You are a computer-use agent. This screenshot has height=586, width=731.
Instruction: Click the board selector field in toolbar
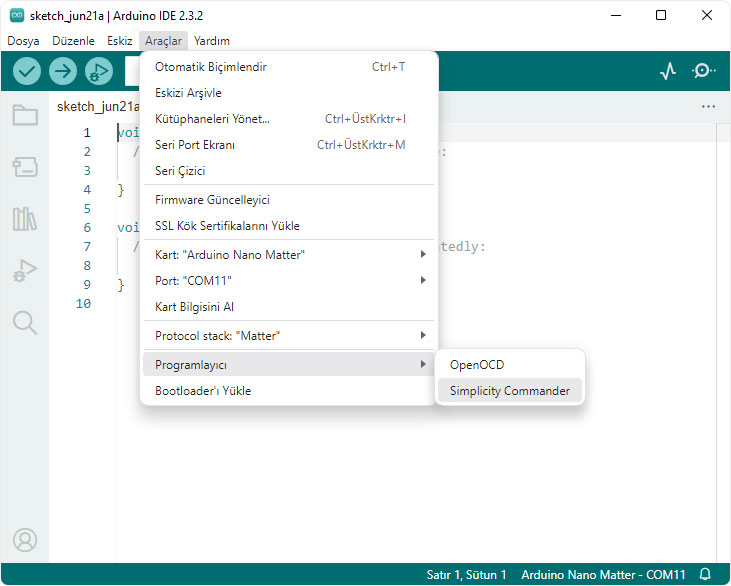pyautogui.click(x=132, y=71)
